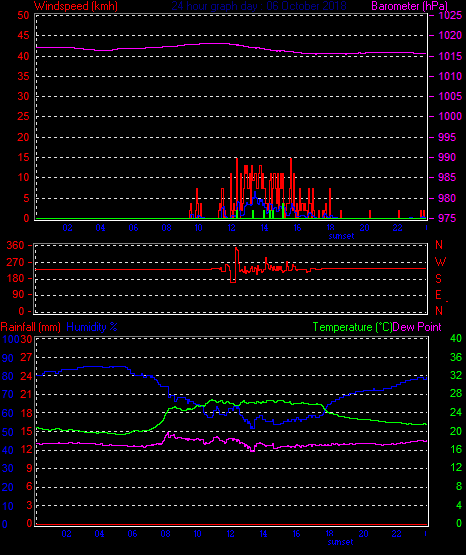Click the 32 temperature axis value
Image resolution: width=466 pixels, height=555 pixels.
tap(456, 376)
